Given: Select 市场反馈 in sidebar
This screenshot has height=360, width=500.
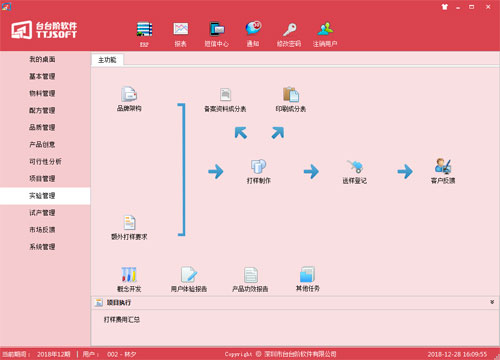Looking at the screenshot, I should tap(42, 230).
